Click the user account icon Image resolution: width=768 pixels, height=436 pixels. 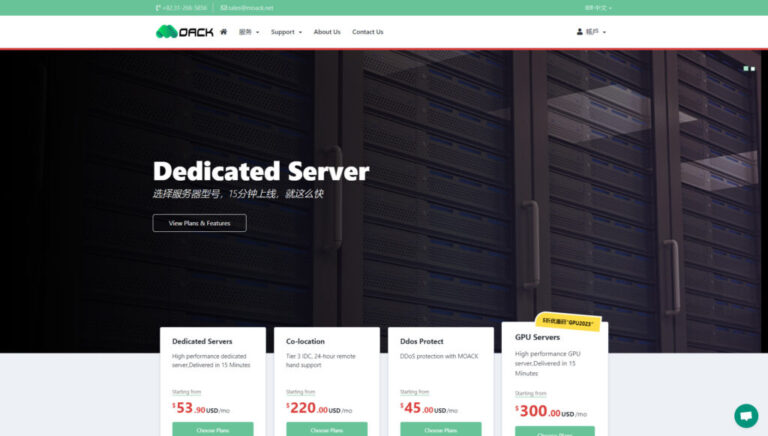(x=580, y=32)
